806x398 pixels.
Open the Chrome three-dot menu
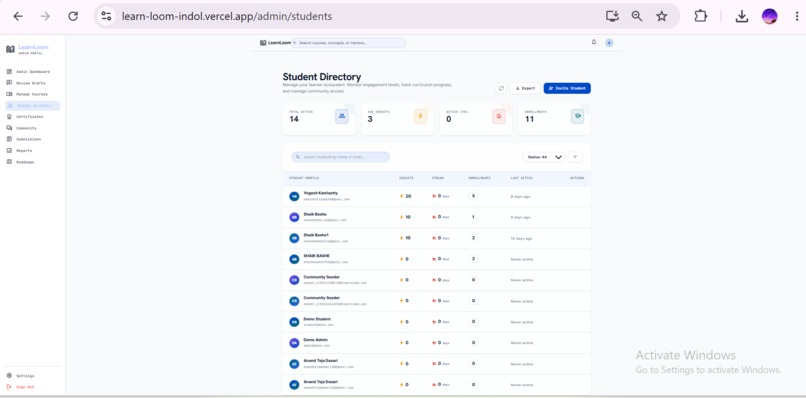[x=796, y=16]
